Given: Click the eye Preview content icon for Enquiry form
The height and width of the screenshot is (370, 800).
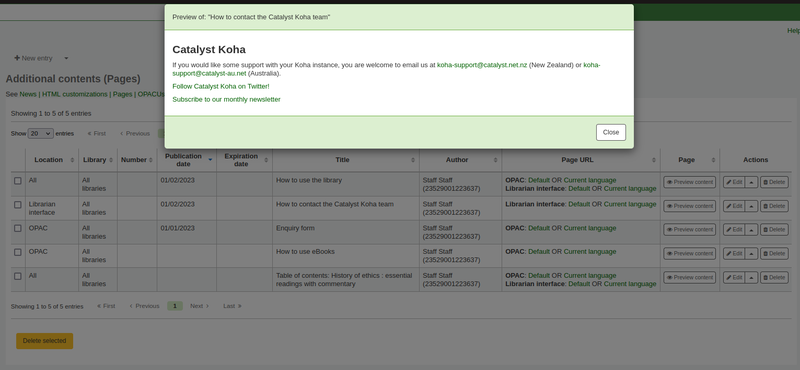Looking at the screenshot, I should [x=669, y=230].
